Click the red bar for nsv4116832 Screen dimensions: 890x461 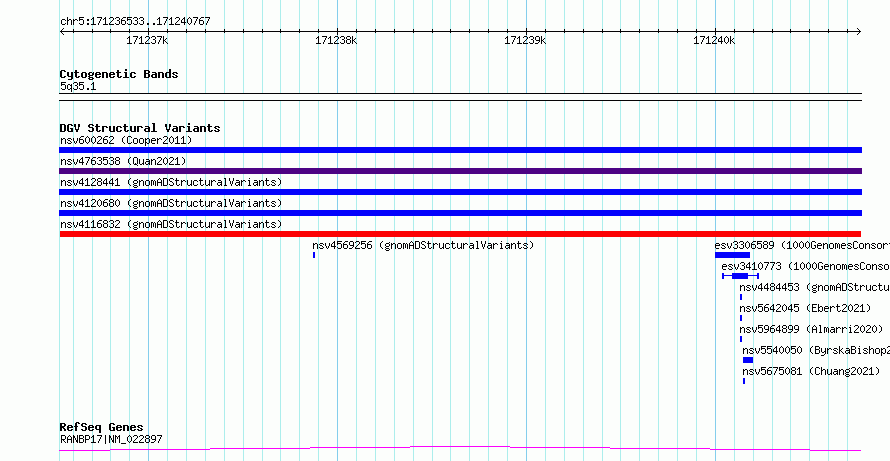[460, 234]
